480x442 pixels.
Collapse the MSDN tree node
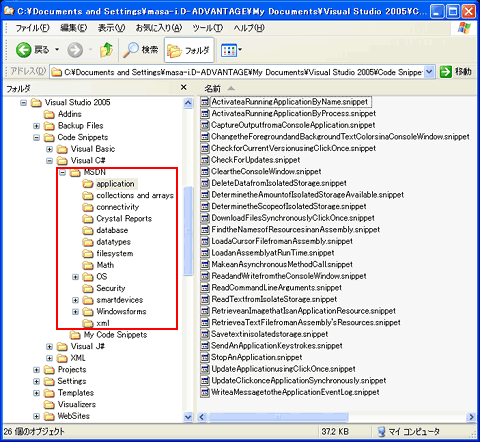coord(62,172)
